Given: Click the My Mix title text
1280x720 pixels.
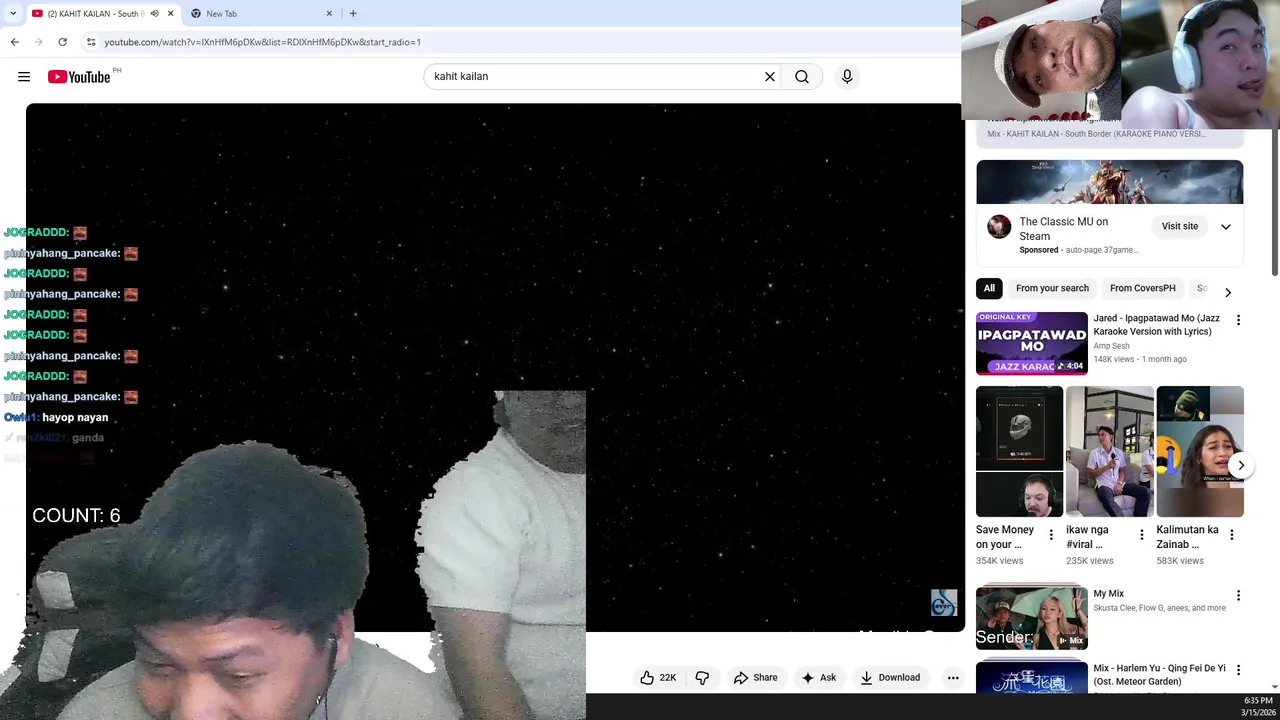Looking at the screenshot, I should point(1108,594).
